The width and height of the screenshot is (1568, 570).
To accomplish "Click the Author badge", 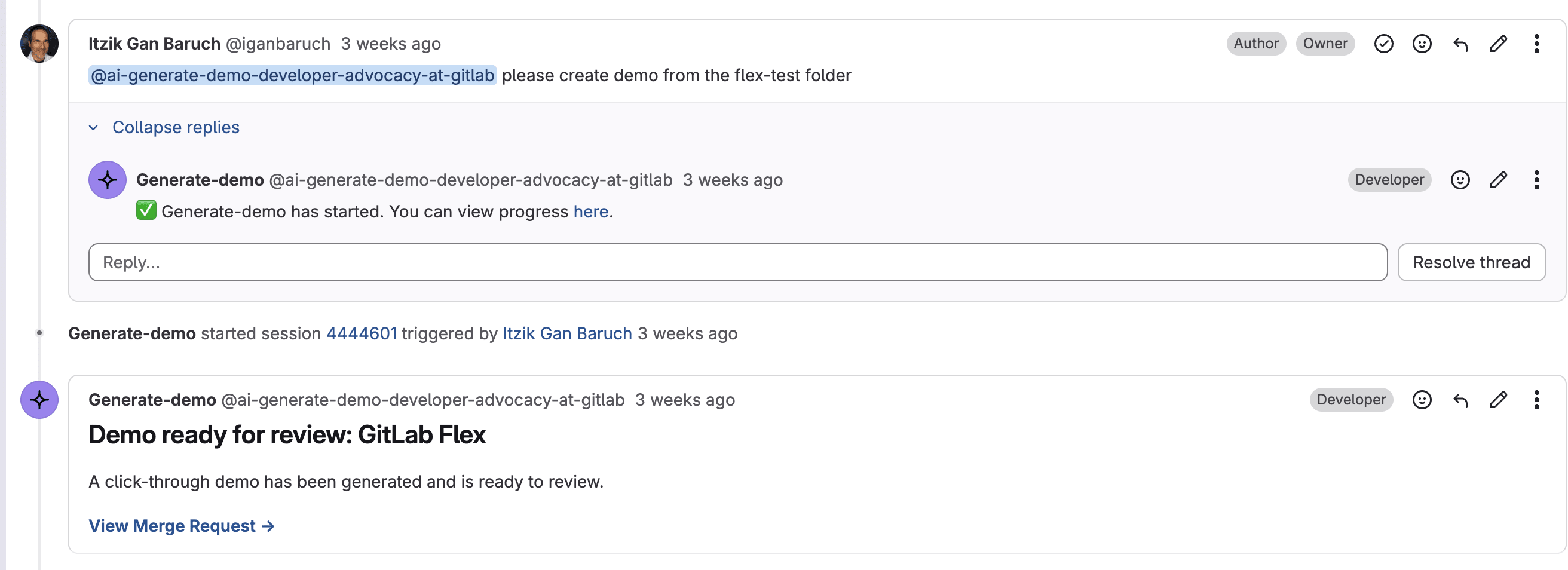I will click(x=1256, y=44).
